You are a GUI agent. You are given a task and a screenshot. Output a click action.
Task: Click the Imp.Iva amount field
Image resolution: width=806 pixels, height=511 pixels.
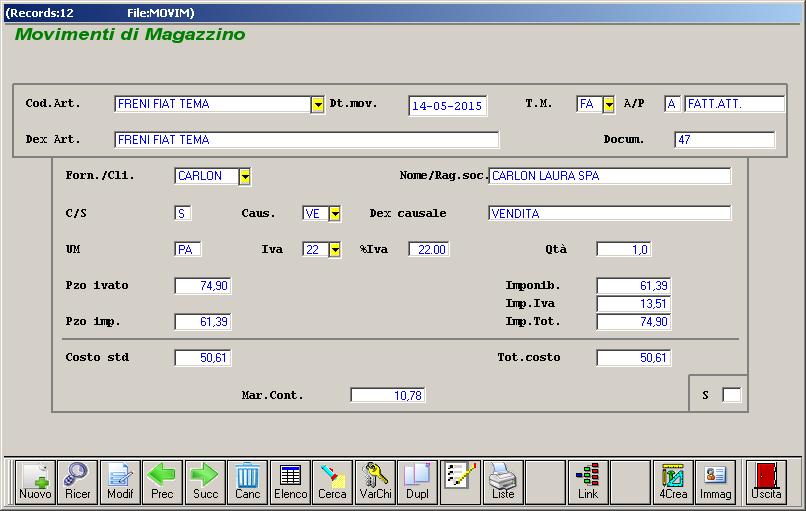pos(634,304)
